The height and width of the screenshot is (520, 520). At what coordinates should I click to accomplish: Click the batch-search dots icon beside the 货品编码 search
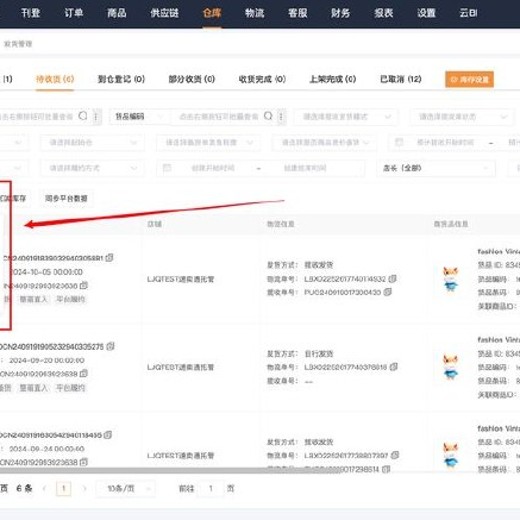pos(281,117)
